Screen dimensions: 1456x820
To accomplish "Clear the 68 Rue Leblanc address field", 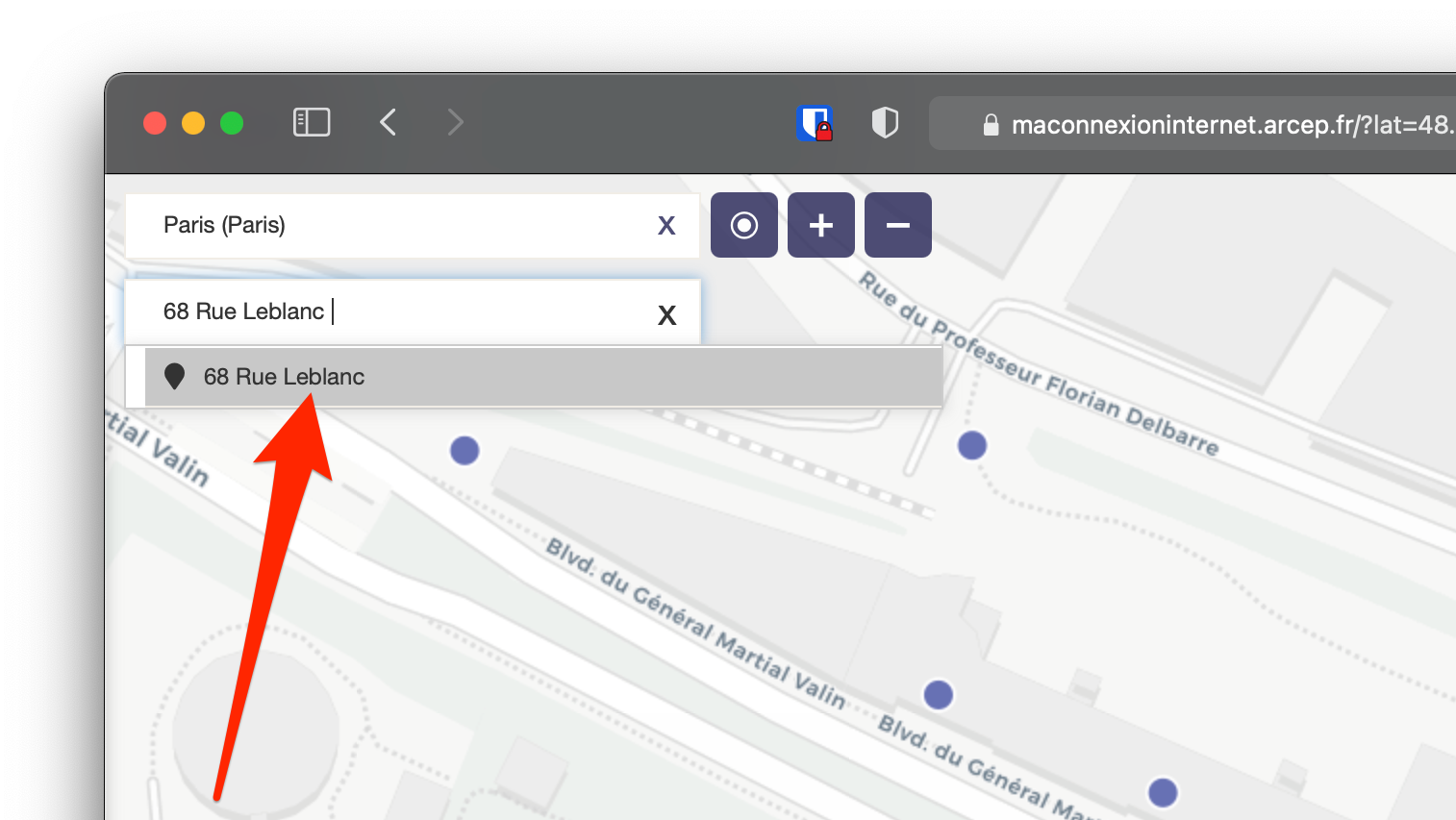I will pyautogui.click(x=666, y=314).
